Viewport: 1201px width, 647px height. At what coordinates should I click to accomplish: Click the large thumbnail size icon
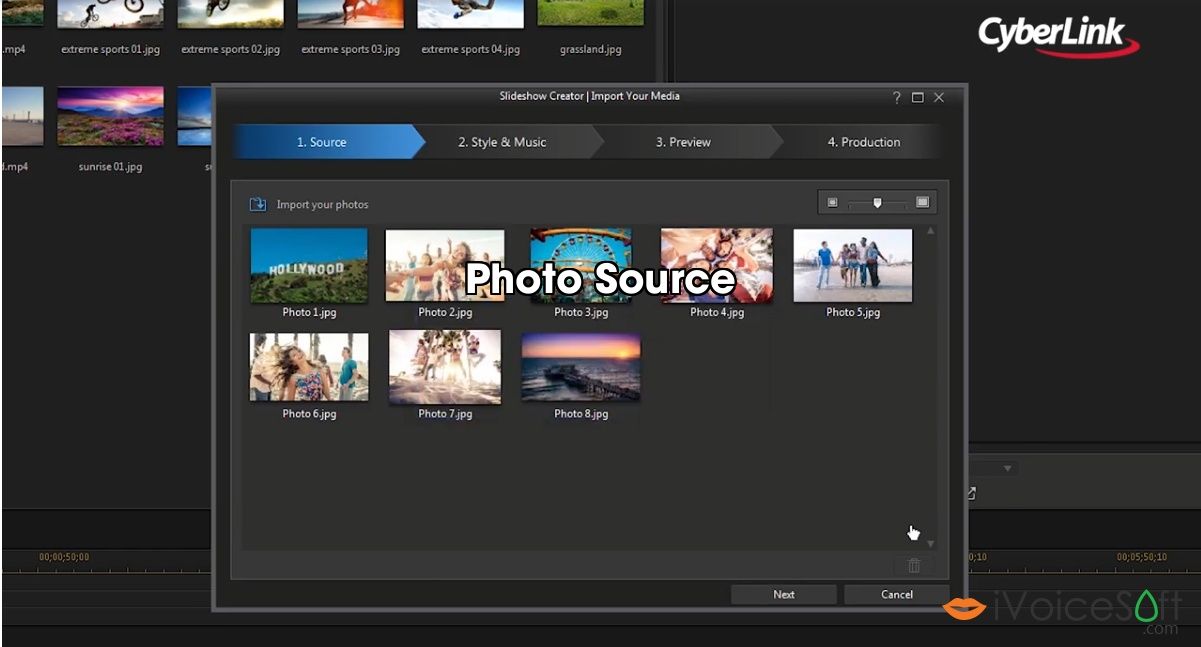[x=922, y=202]
